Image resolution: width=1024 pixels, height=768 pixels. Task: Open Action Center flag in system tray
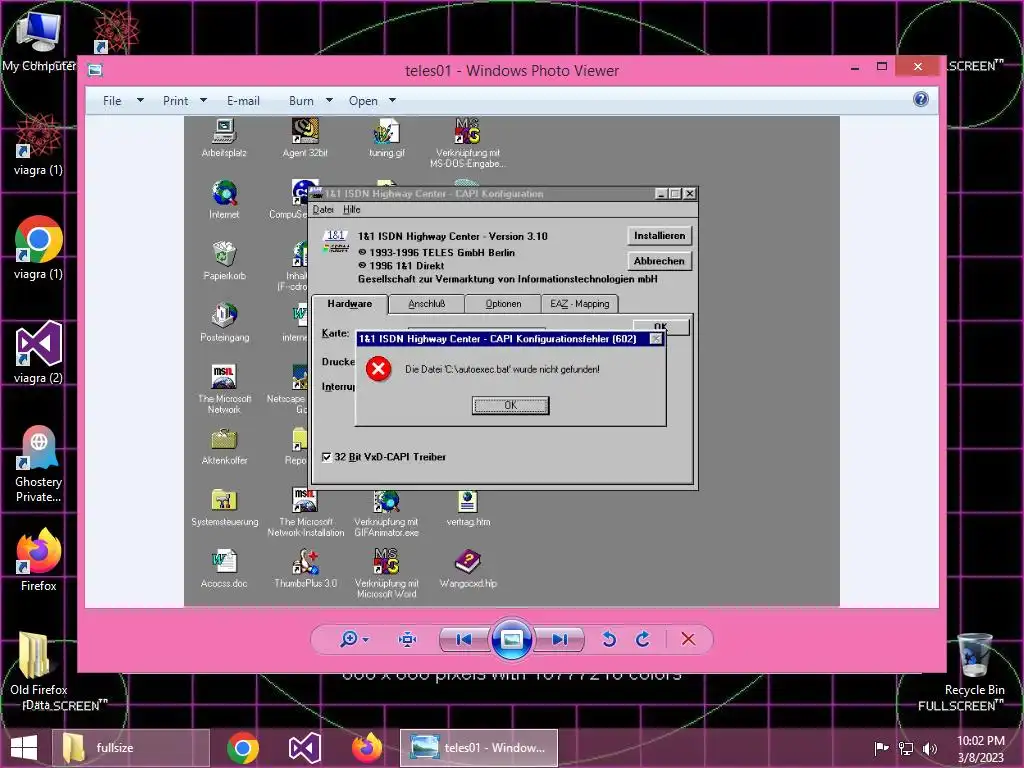[881, 748]
